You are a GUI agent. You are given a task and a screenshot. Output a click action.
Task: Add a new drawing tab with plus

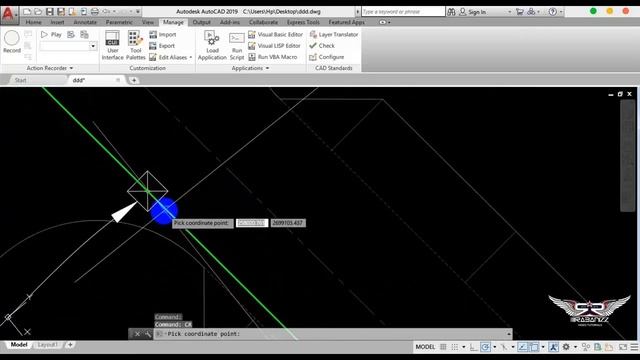(x=134, y=80)
